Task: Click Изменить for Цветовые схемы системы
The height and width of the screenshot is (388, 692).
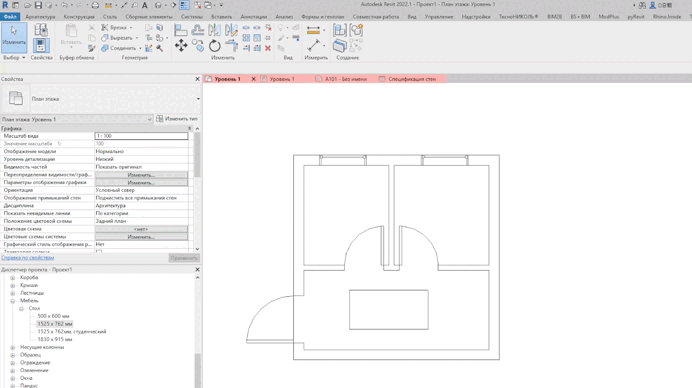Action: click(x=141, y=237)
